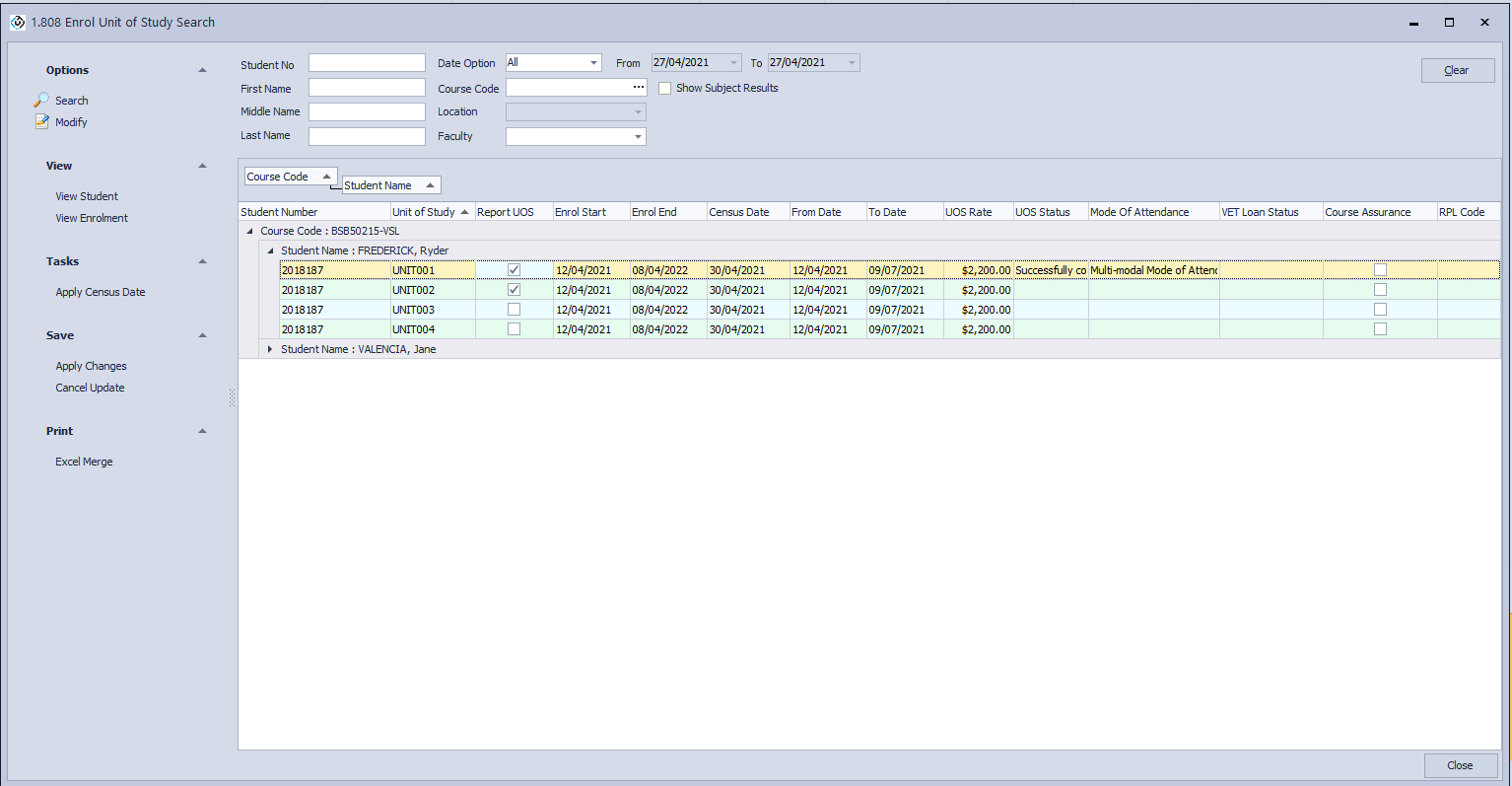Click View Student in the sidebar

87,196
